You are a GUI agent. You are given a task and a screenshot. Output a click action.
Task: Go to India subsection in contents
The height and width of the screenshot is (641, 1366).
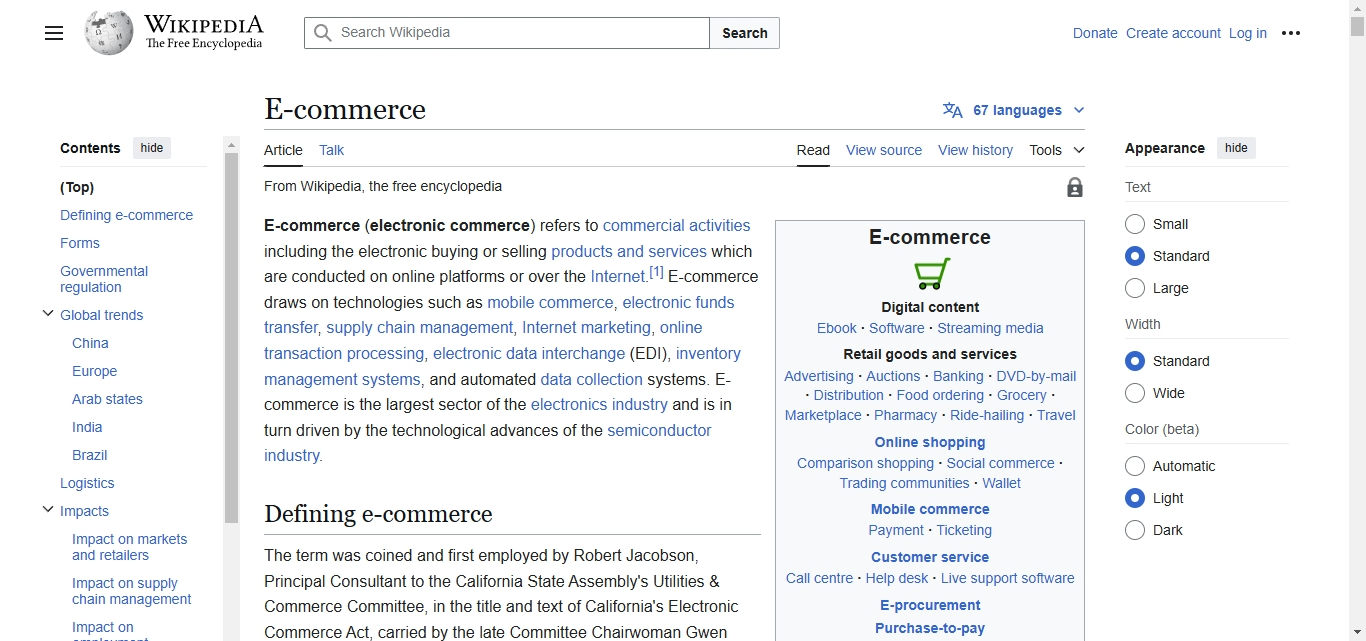(87, 427)
